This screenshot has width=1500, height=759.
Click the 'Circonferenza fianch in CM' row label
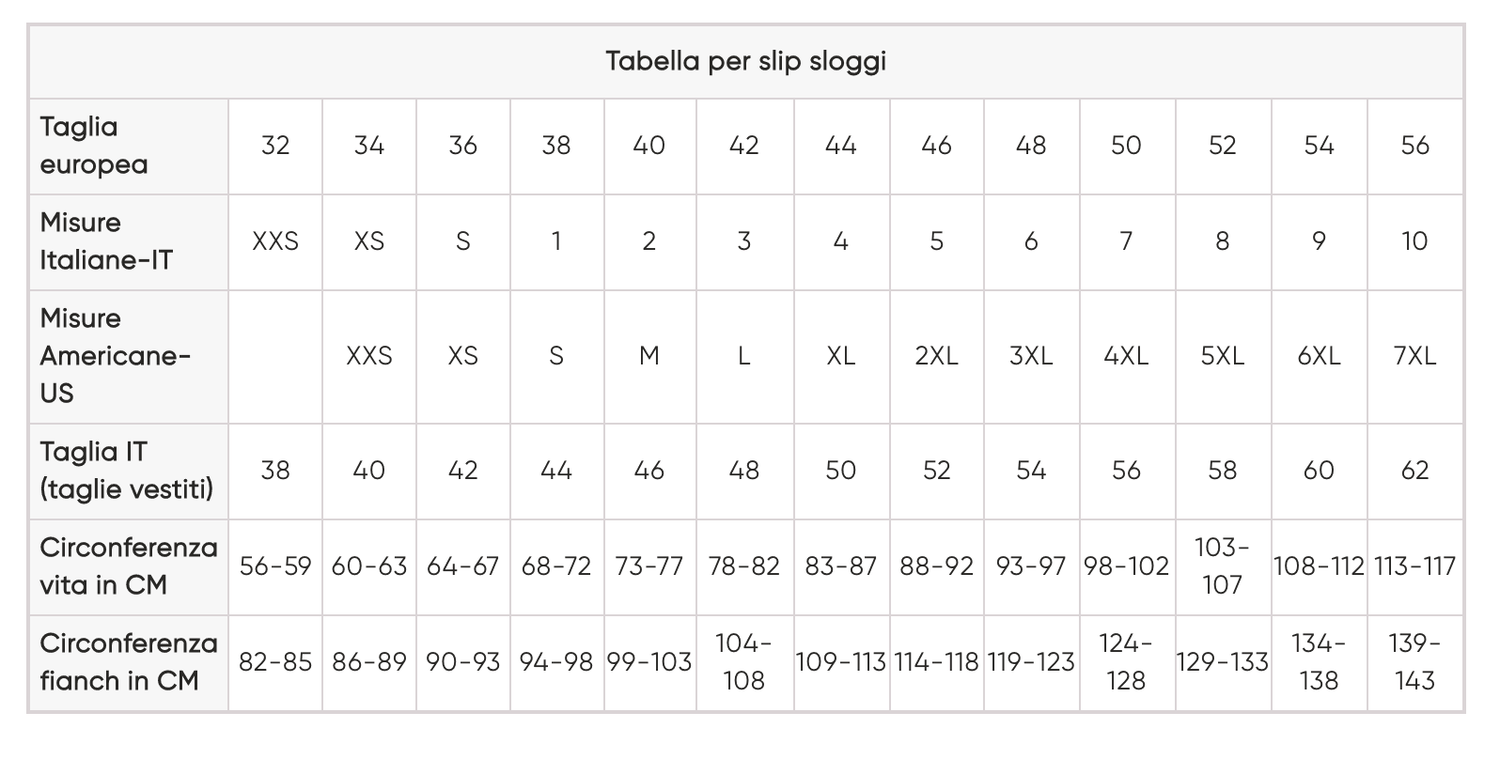click(x=128, y=662)
